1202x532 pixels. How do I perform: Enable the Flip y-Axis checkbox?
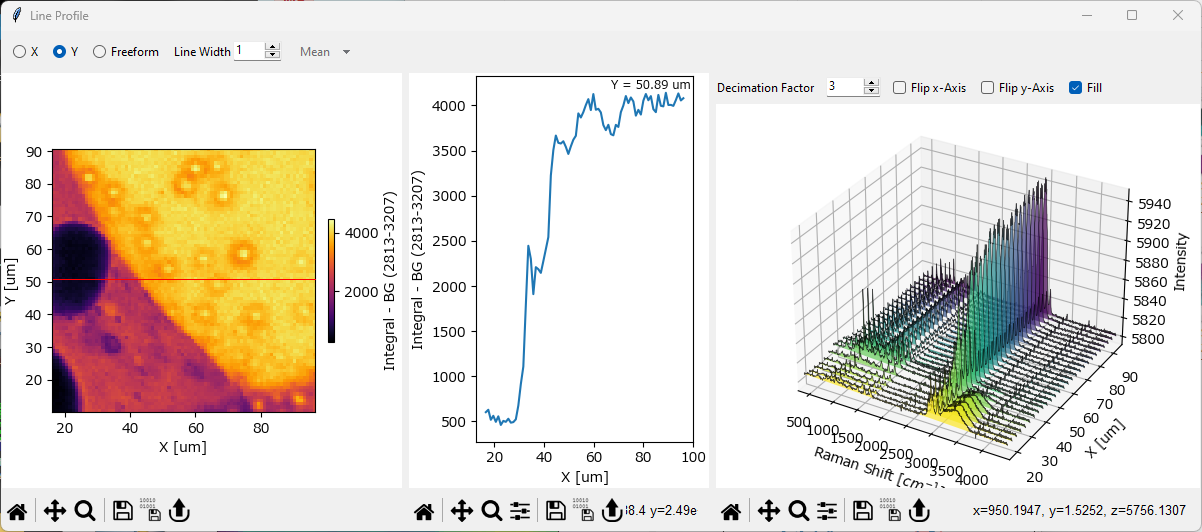[988, 88]
